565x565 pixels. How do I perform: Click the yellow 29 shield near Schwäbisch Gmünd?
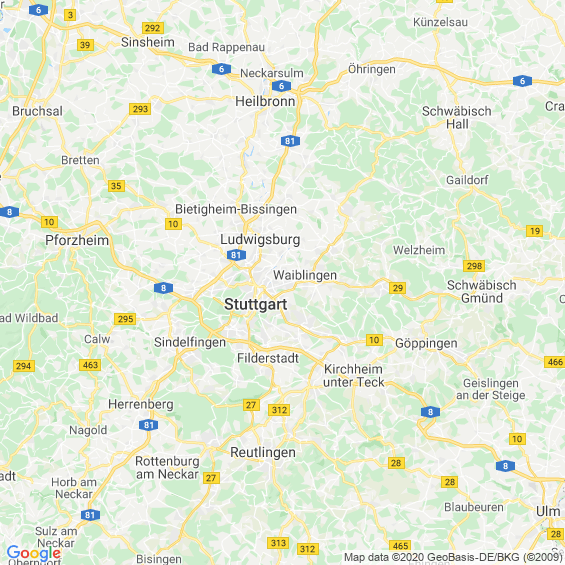(x=397, y=288)
